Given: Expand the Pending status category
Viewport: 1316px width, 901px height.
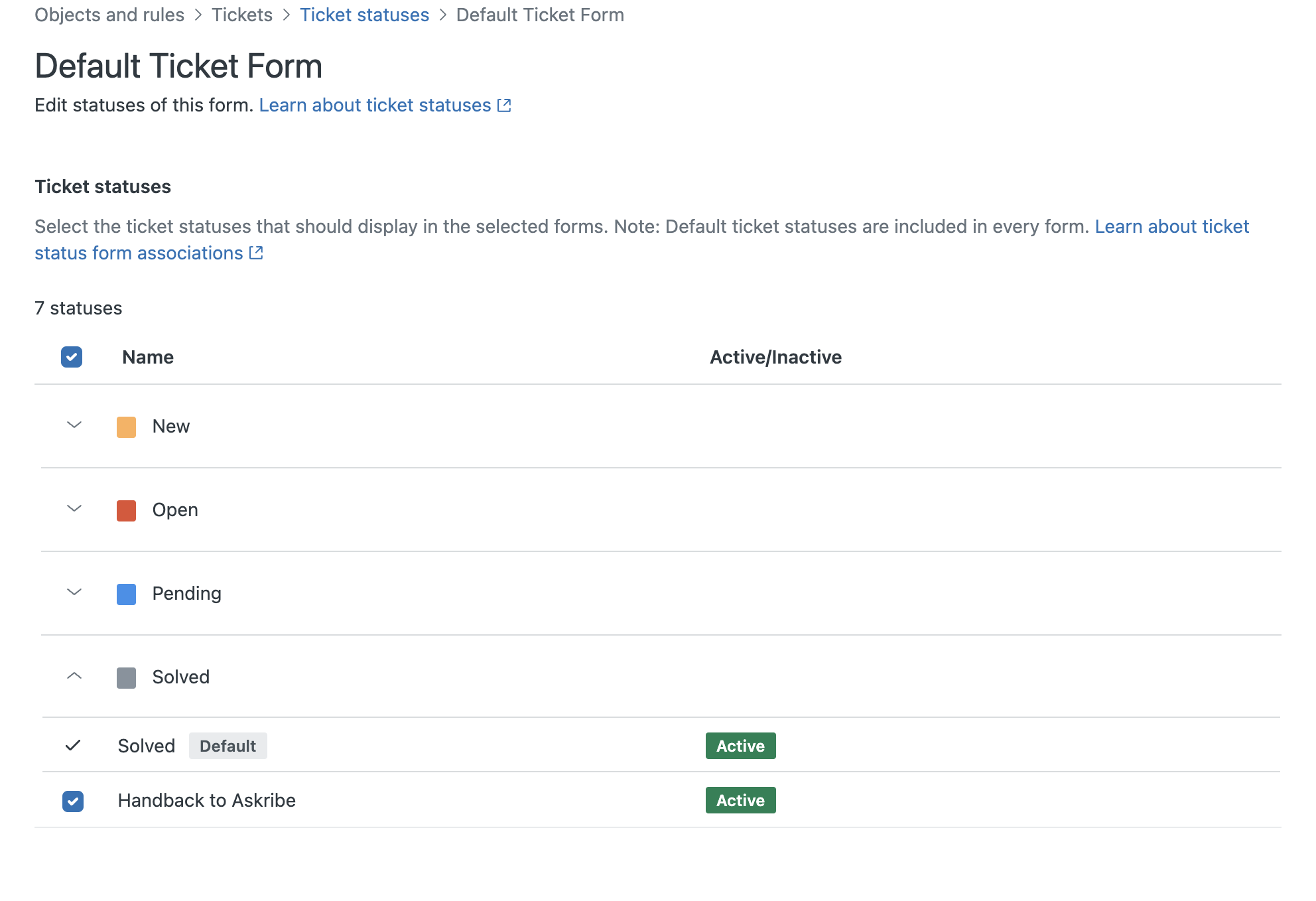Looking at the screenshot, I should (74, 592).
